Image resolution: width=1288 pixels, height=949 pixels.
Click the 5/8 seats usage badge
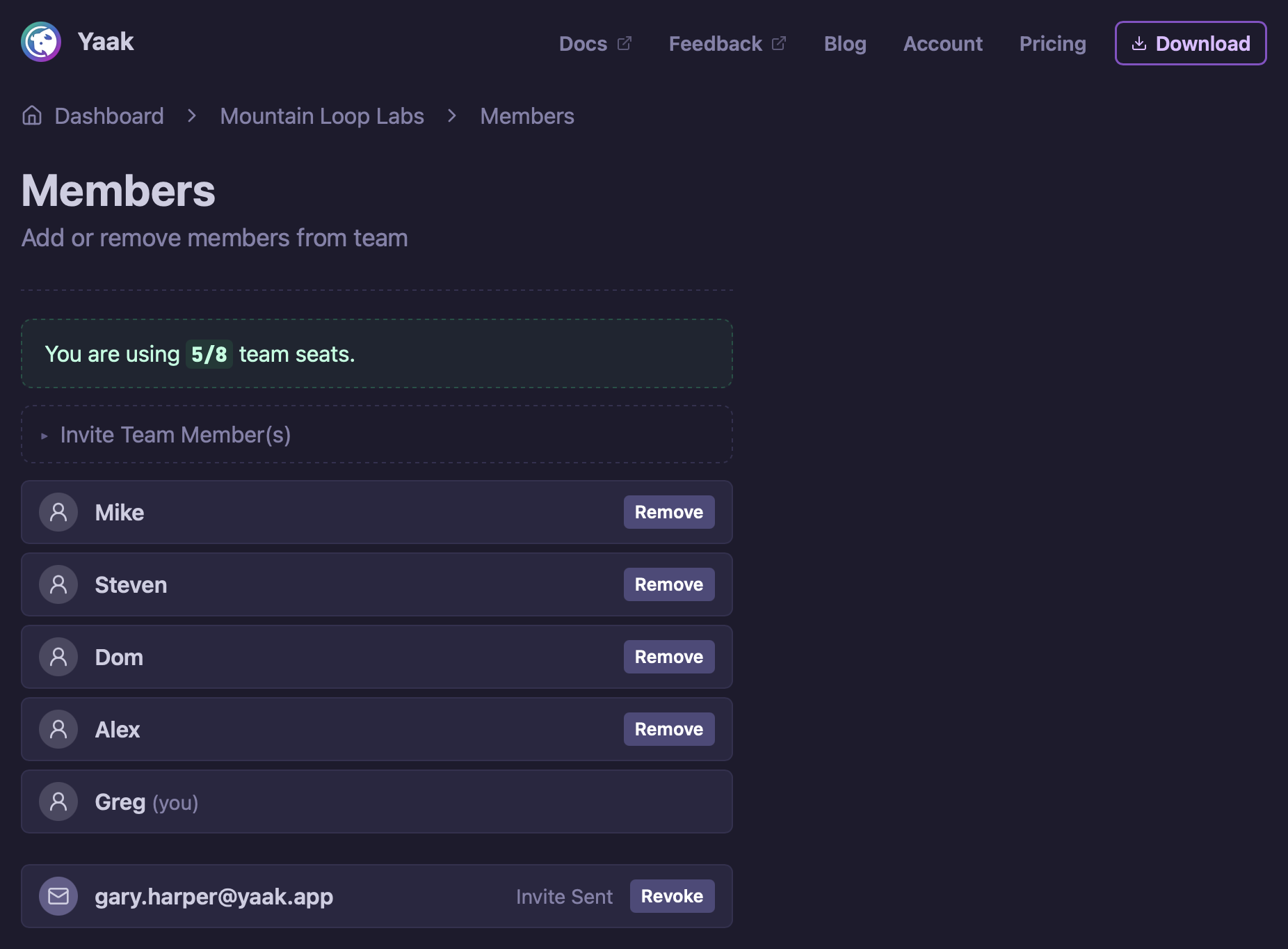coord(209,354)
